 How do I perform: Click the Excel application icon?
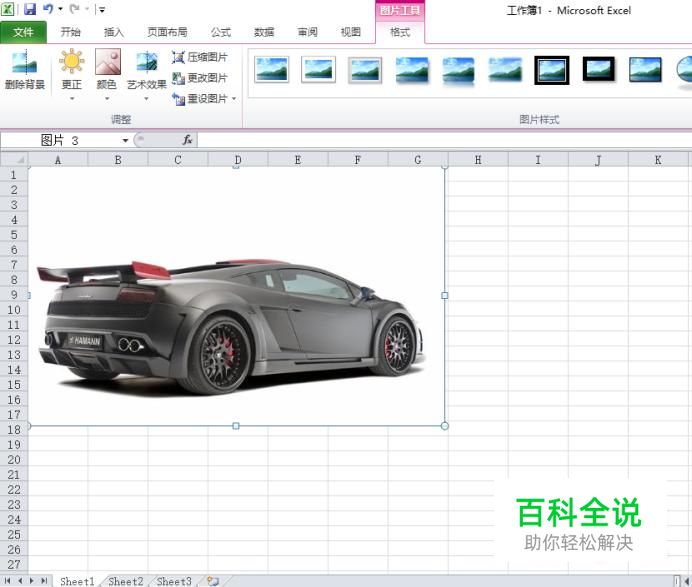pyautogui.click(x=8, y=9)
